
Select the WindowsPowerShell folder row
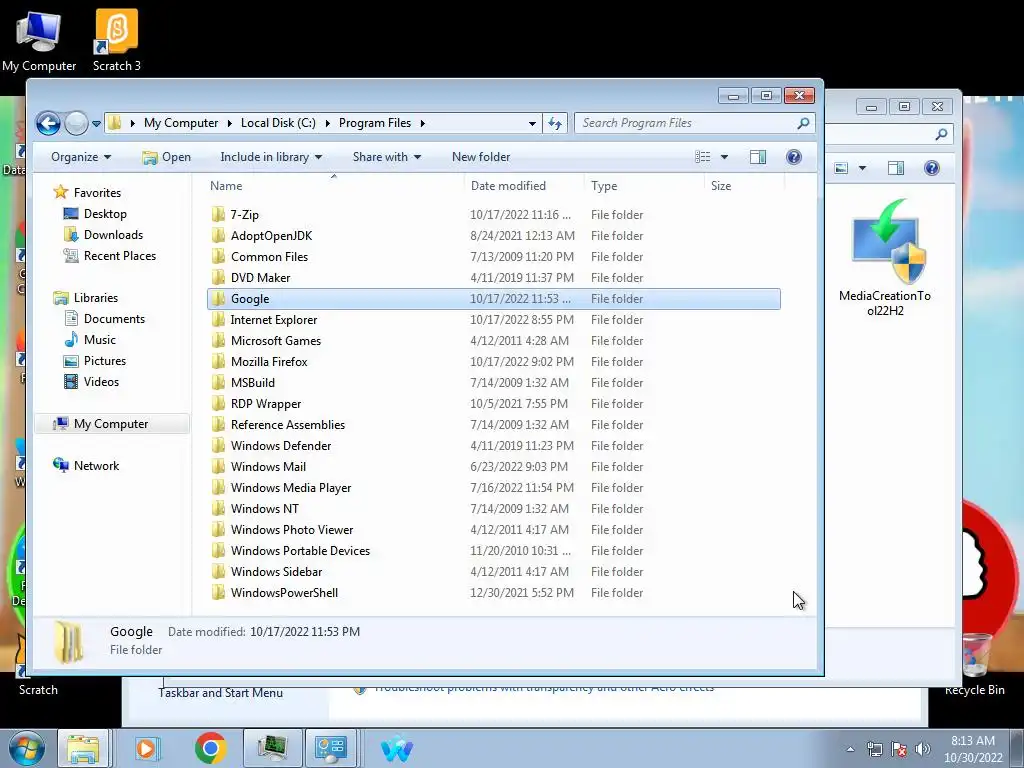point(494,592)
